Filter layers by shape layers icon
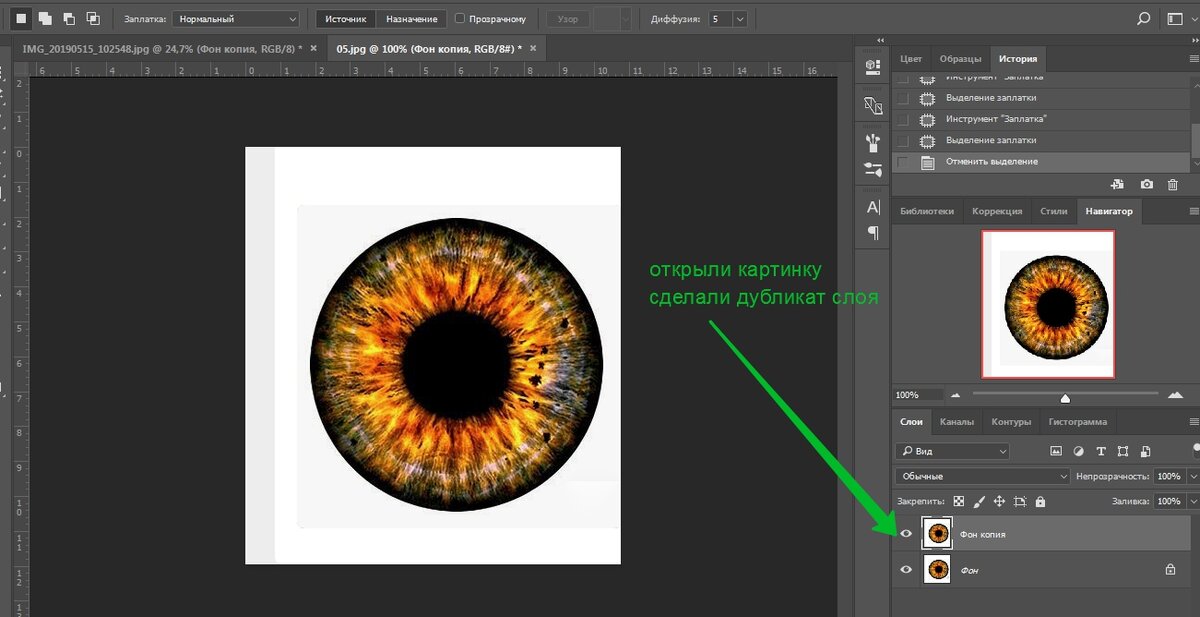Viewport: 1200px width, 617px height. (x=1123, y=451)
